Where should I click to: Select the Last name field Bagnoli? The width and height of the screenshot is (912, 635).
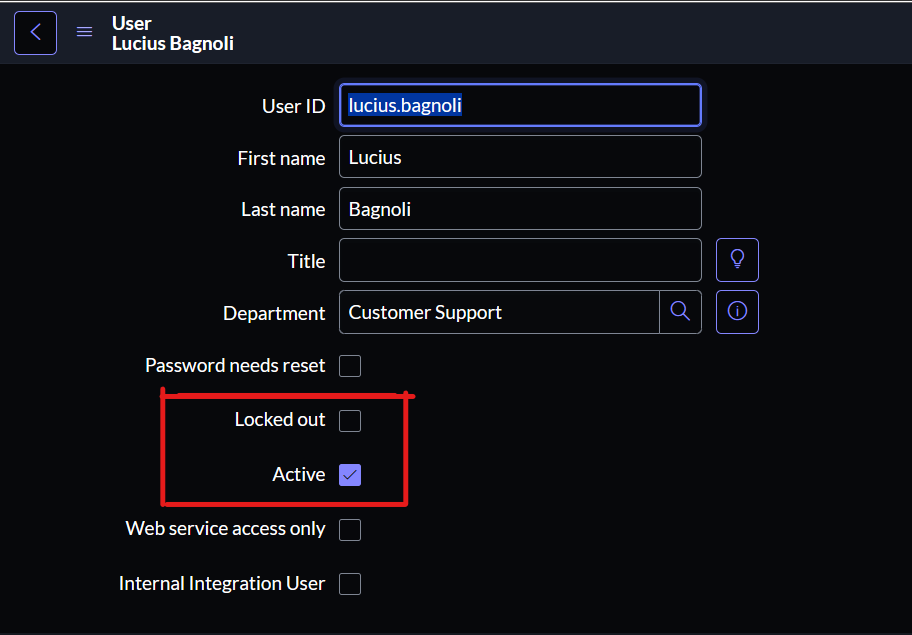point(520,208)
